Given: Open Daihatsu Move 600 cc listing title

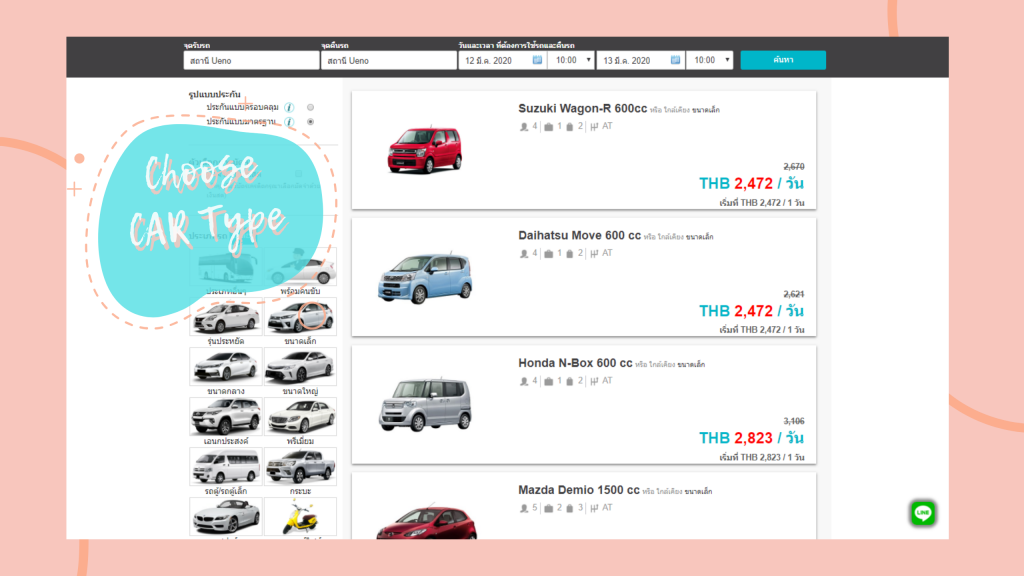Looking at the screenshot, I should pyautogui.click(x=579, y=235).
